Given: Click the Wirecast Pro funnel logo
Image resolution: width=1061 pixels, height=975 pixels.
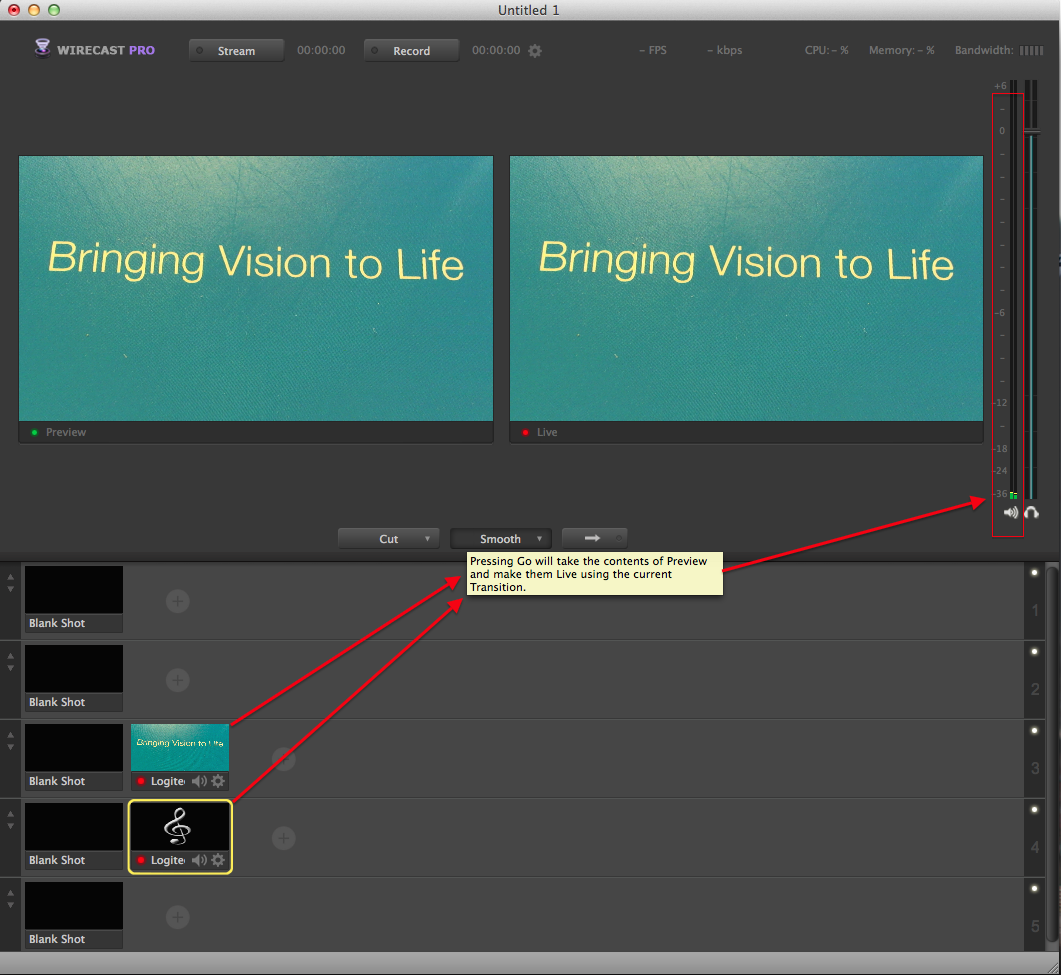Looking at the screenshot, I should coord(42,49).
